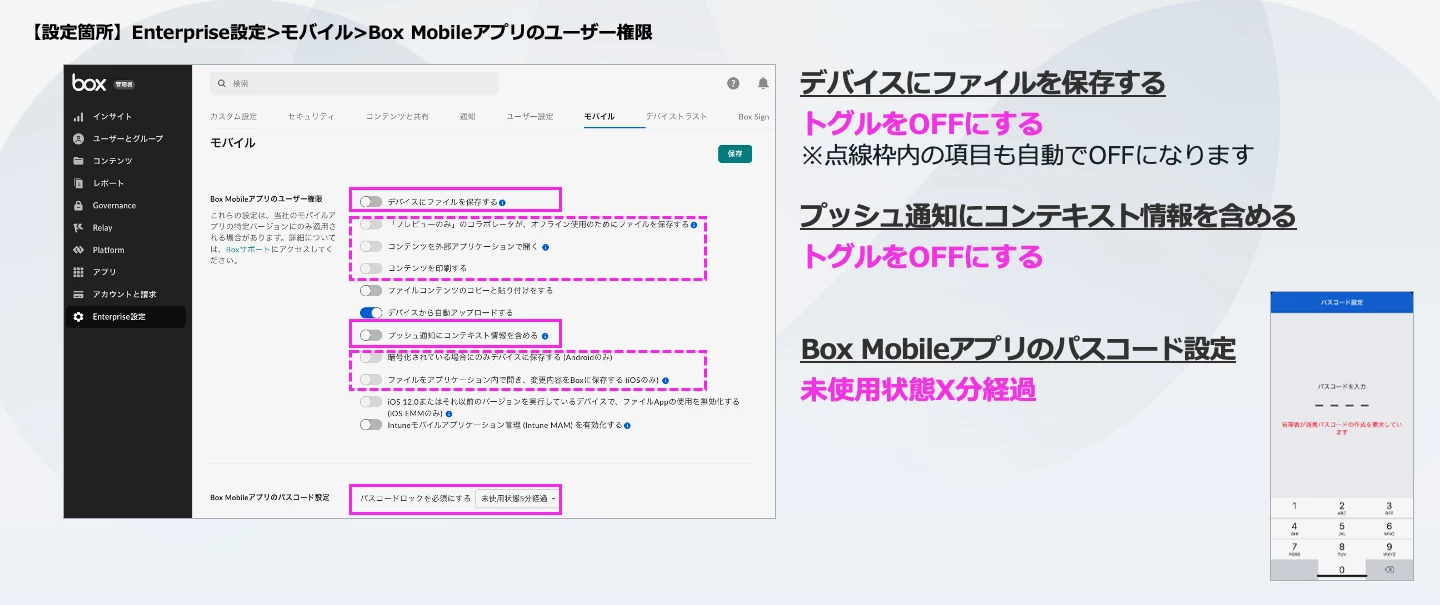Open Relay in the sidebar

tap(93, 227)
